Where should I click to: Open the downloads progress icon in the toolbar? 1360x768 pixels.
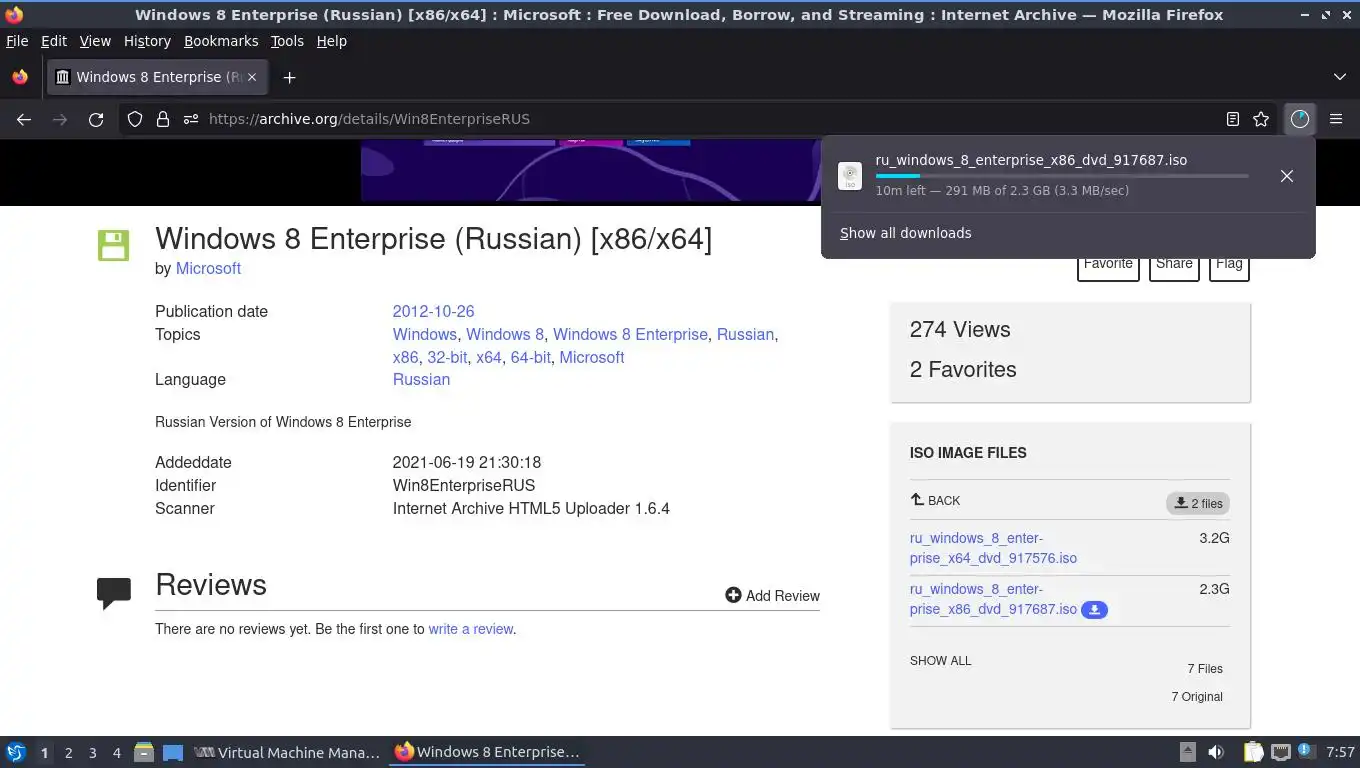coord(1299,119)
